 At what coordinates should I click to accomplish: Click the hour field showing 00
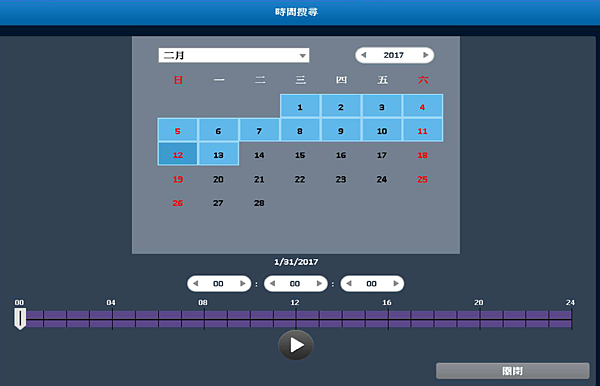click(x=218, y=283)
